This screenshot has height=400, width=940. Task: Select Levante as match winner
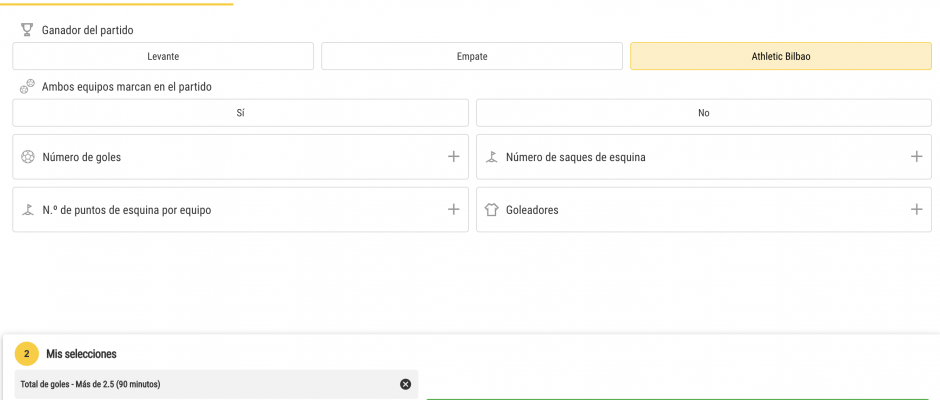pos(163,56)
